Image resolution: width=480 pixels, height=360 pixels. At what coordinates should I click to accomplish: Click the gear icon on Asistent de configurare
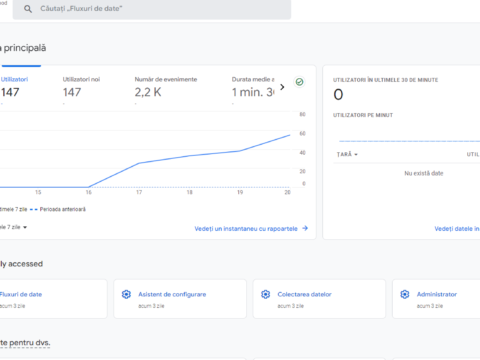click(126, 294)
